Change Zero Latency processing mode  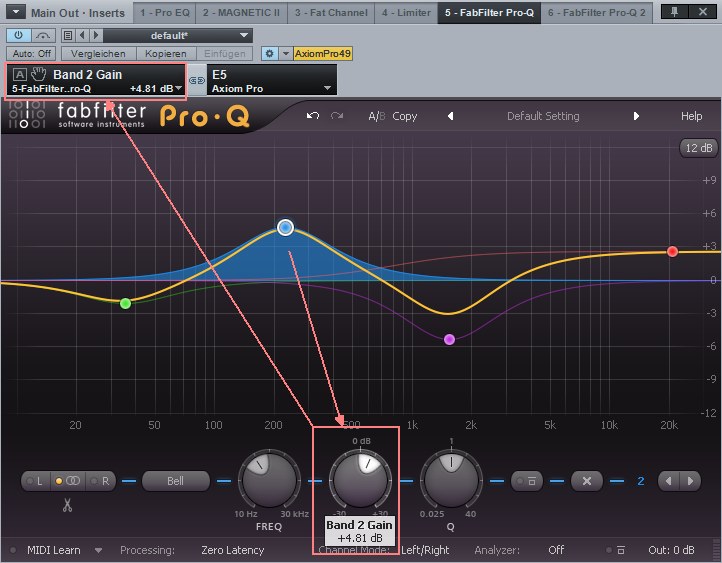pyautogui.click(x=233, y=550)
